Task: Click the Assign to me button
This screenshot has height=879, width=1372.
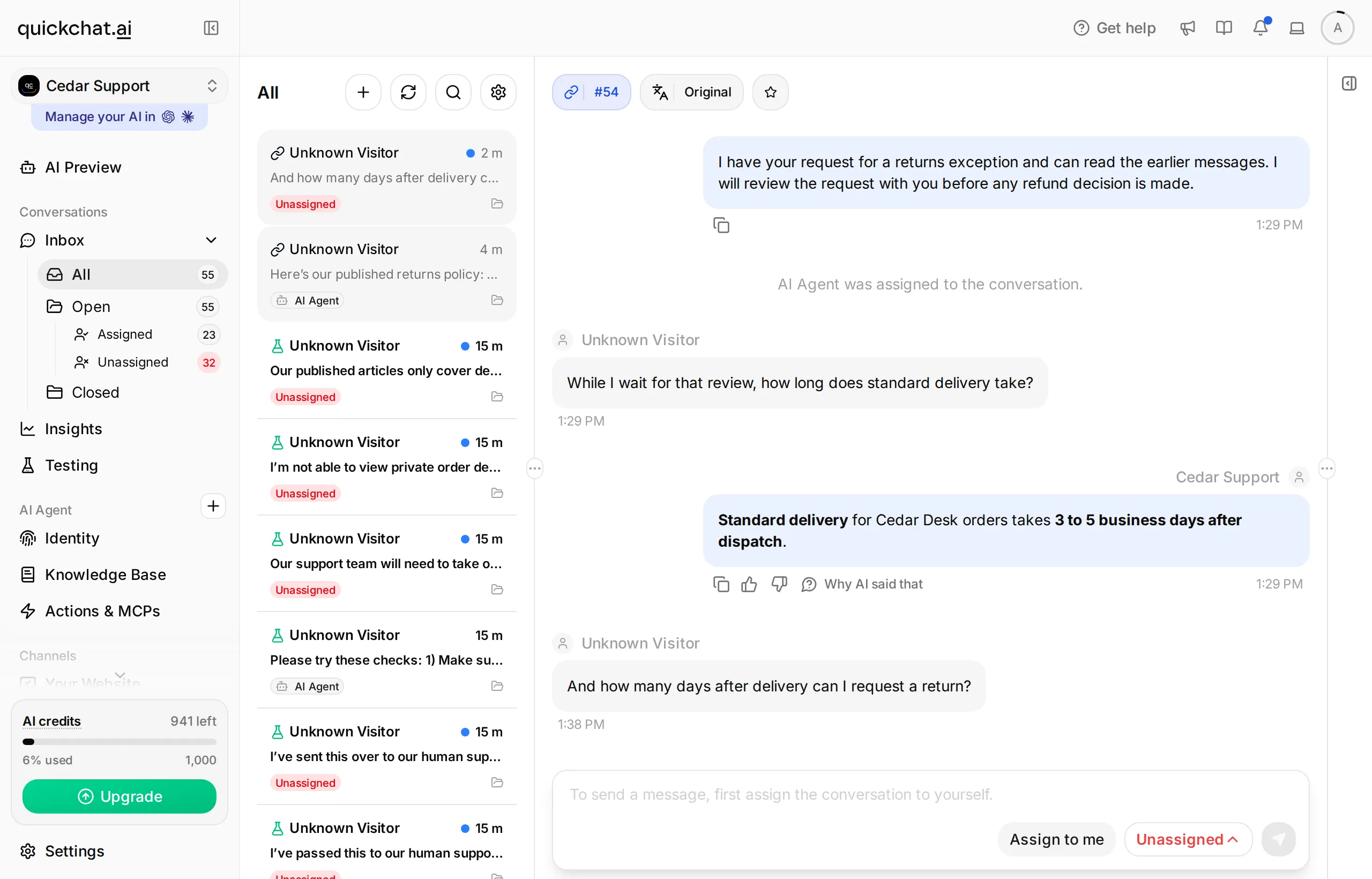Action: (x=1056, y=839)
